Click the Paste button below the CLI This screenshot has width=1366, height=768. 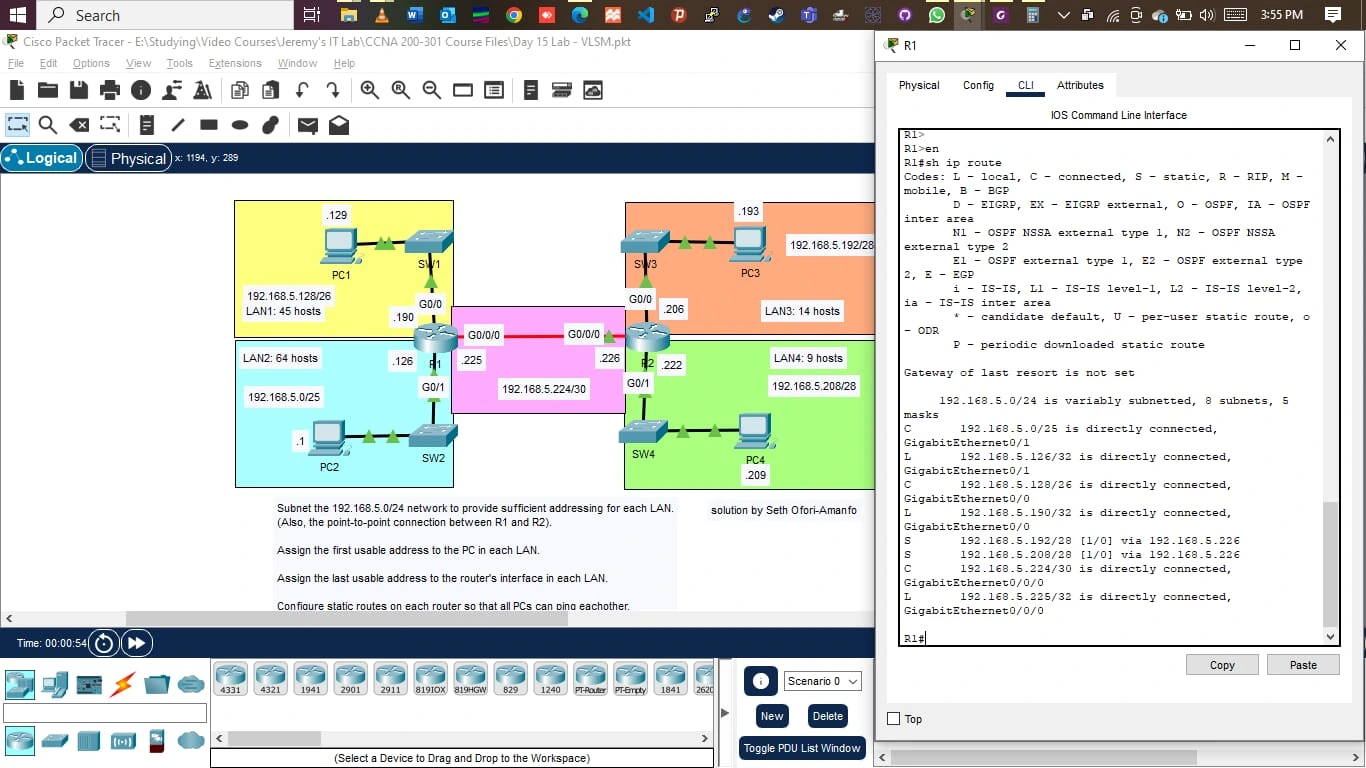tap(1303, 665)
